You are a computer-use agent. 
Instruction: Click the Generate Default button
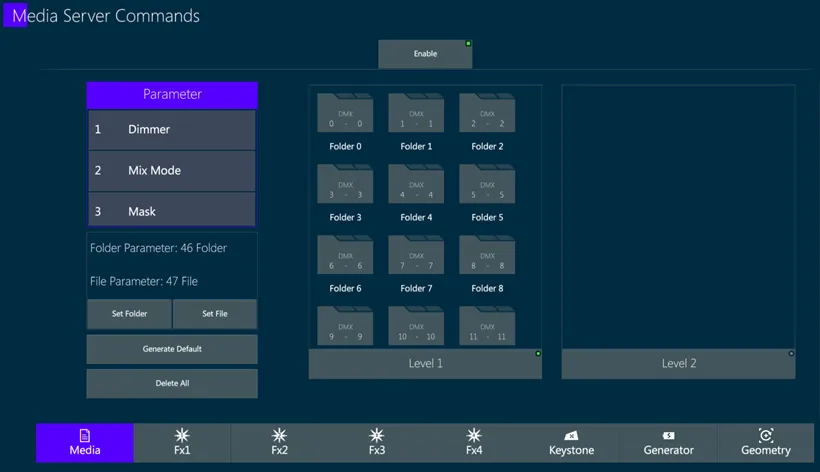pos(172,349)
